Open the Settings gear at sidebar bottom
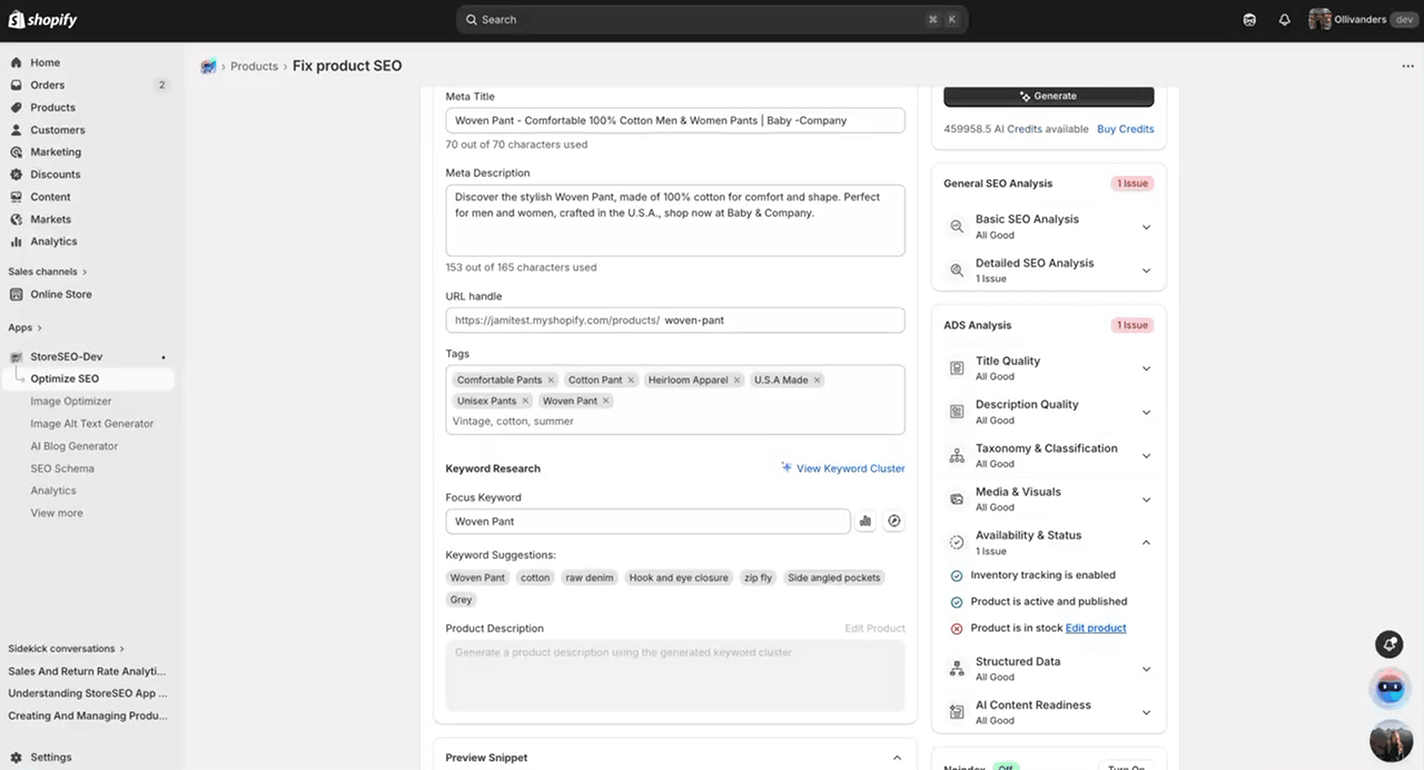The image size is (1424, 770). tap(17, 758)
